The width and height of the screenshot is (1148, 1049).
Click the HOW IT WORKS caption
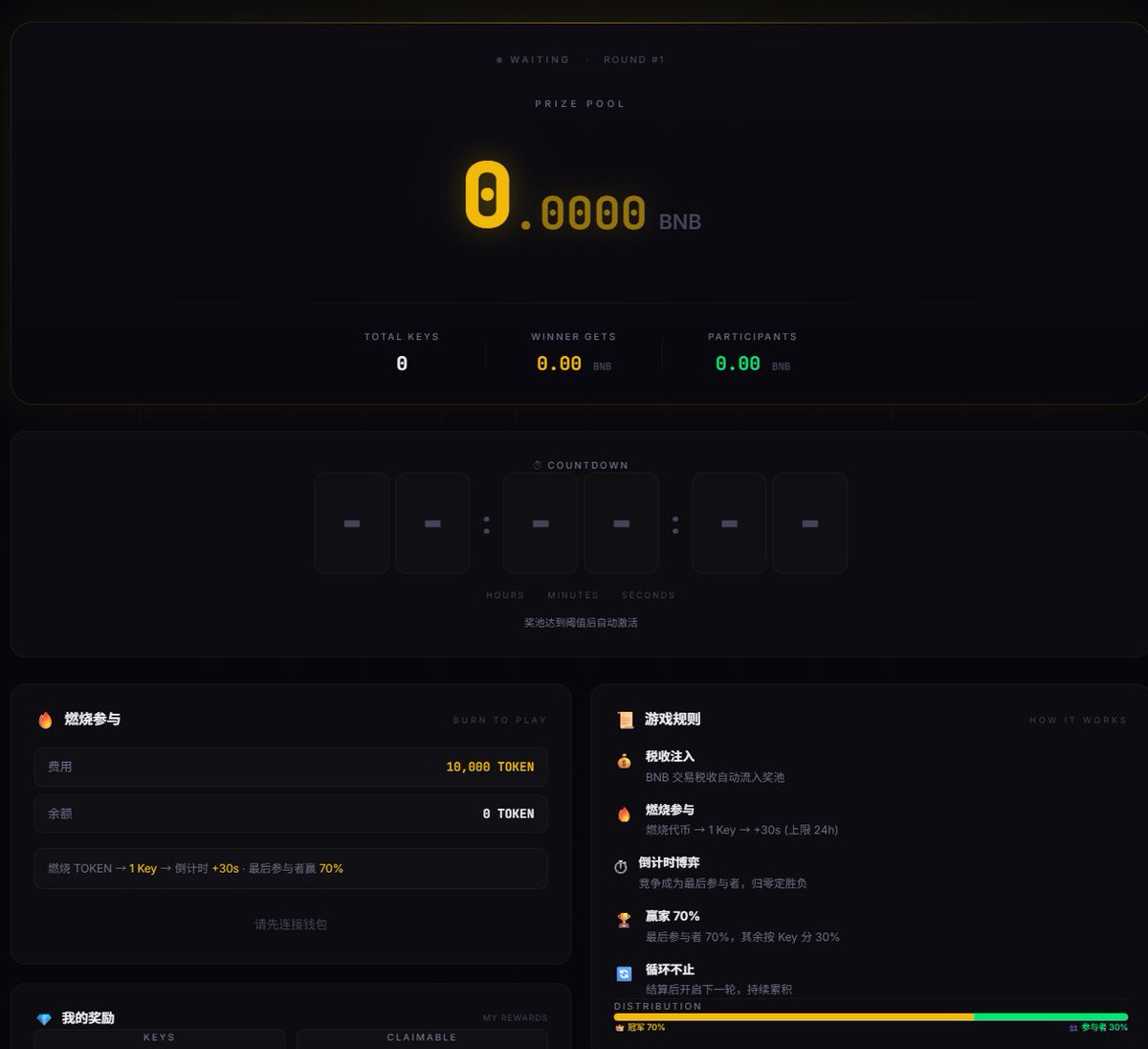[x=1078, y=720]
